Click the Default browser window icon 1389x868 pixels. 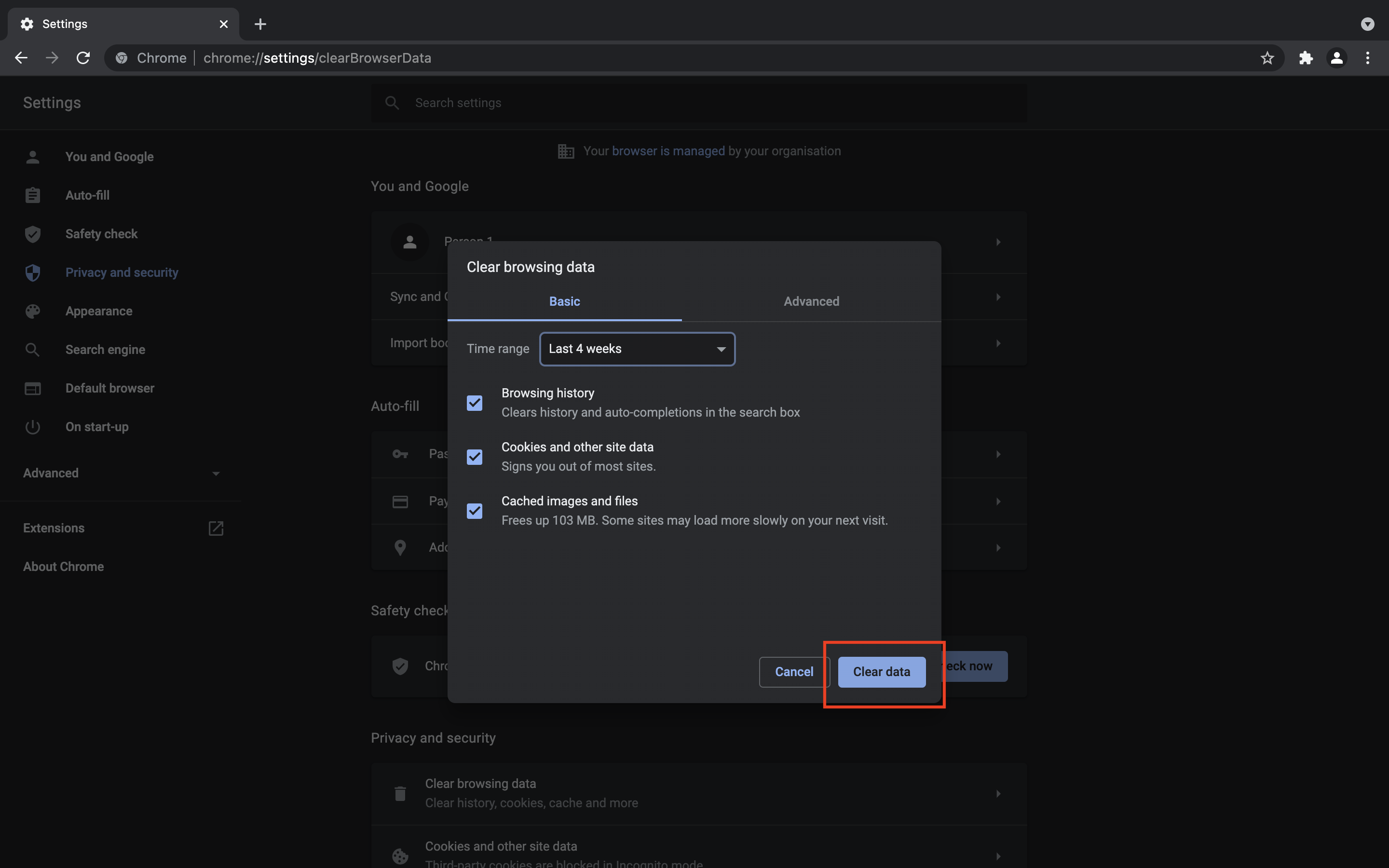pyautogui.click(x=33, y=388)
